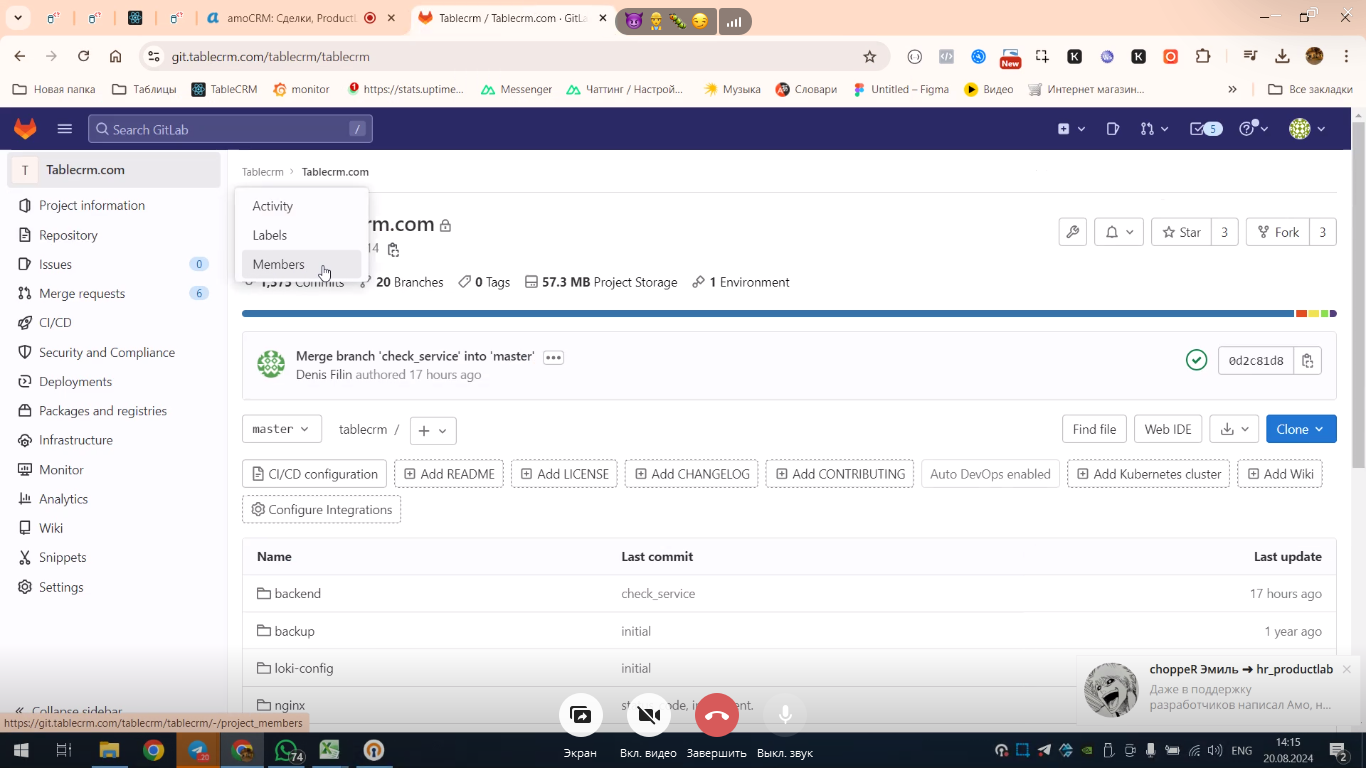Focus the Search GitLab field

click(x=230, y=129)
